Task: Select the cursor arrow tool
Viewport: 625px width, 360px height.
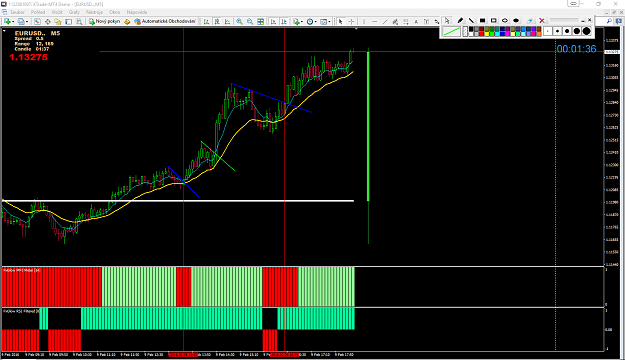Action: tap(340, 22)
